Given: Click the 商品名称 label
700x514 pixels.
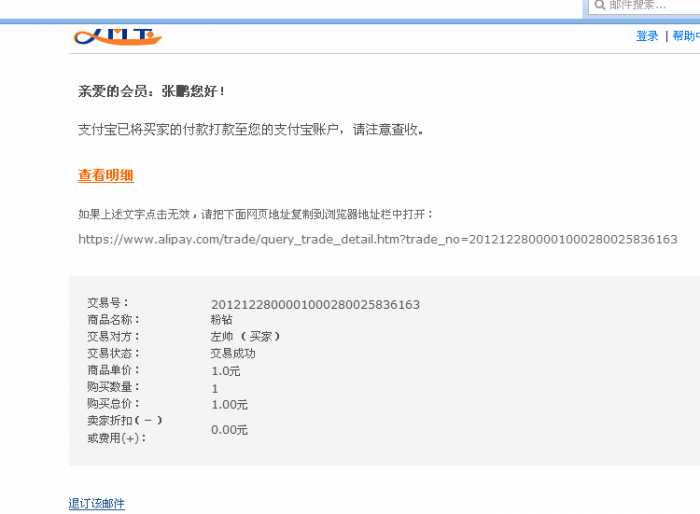Looking at the screenshot, I should pyautogui.click(x=113, y=320).
